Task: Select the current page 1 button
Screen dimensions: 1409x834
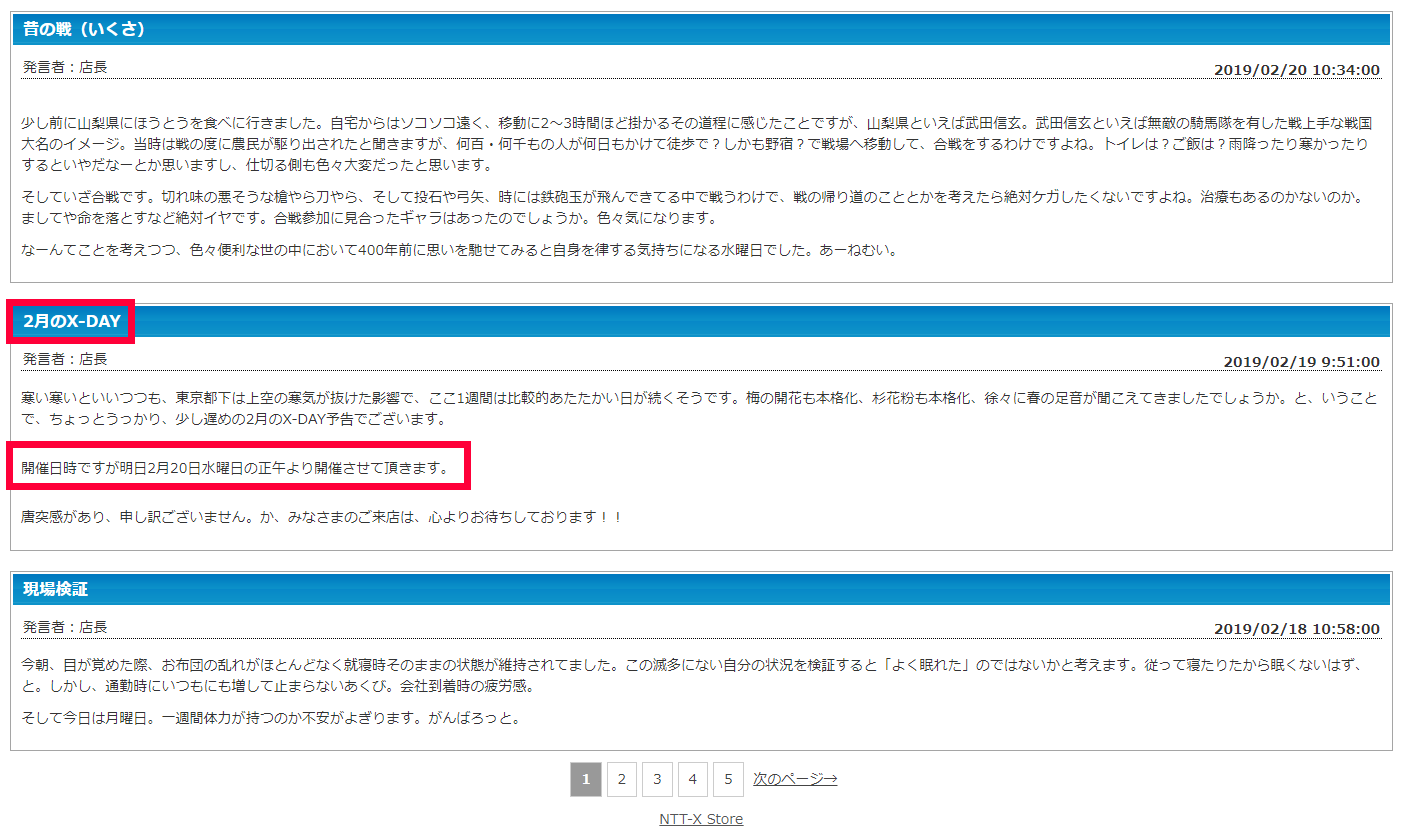Action: click(x=586, y=779)
